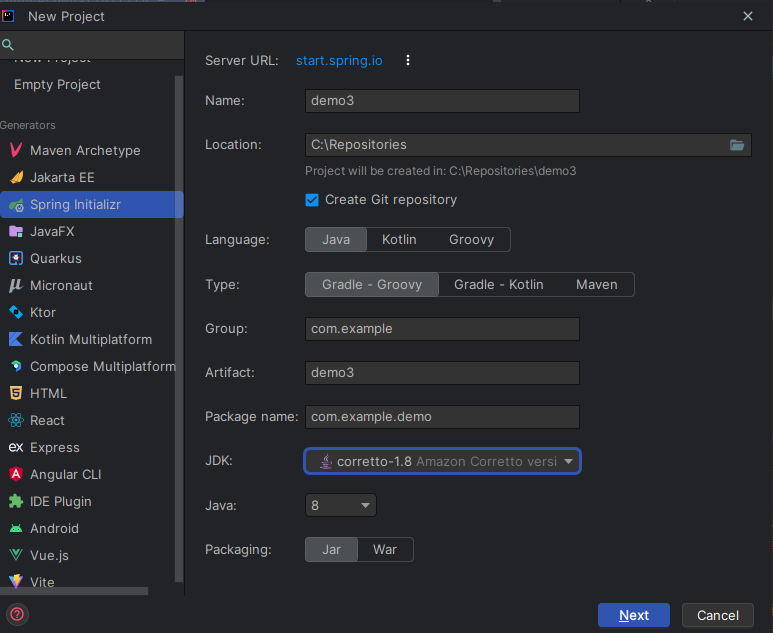Click the search magnifier icon

pos(7,45)
